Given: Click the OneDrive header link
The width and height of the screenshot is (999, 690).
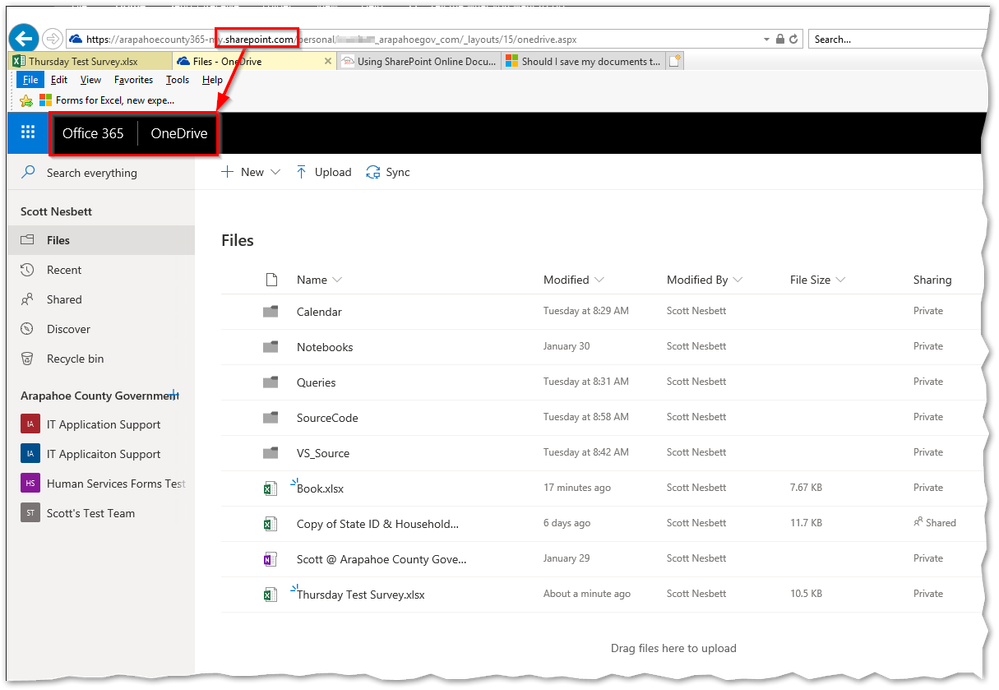Looking at the screenshot, I should point(179,133).
